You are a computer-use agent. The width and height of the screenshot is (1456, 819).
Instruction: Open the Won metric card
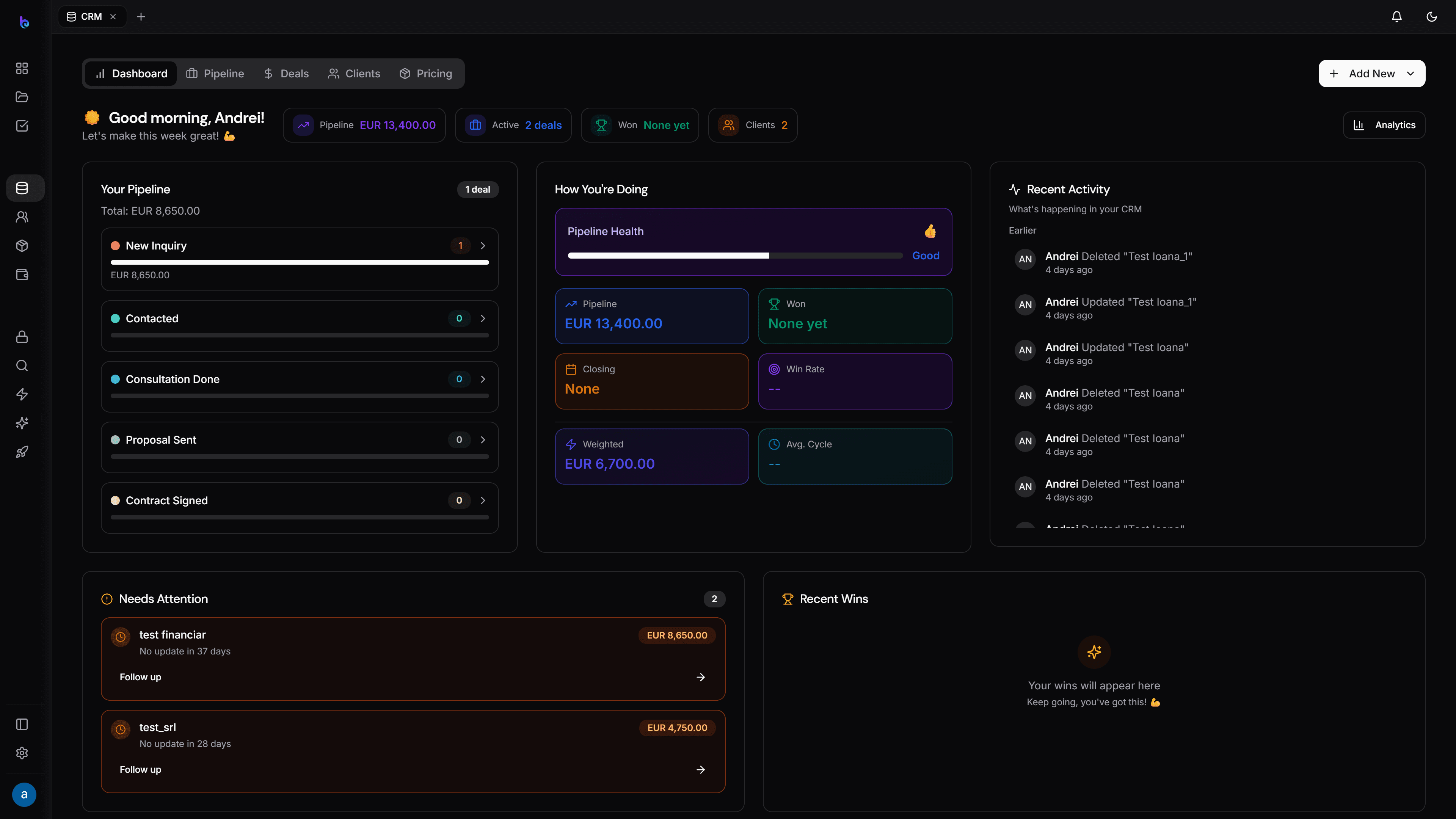tap(855, 317)
